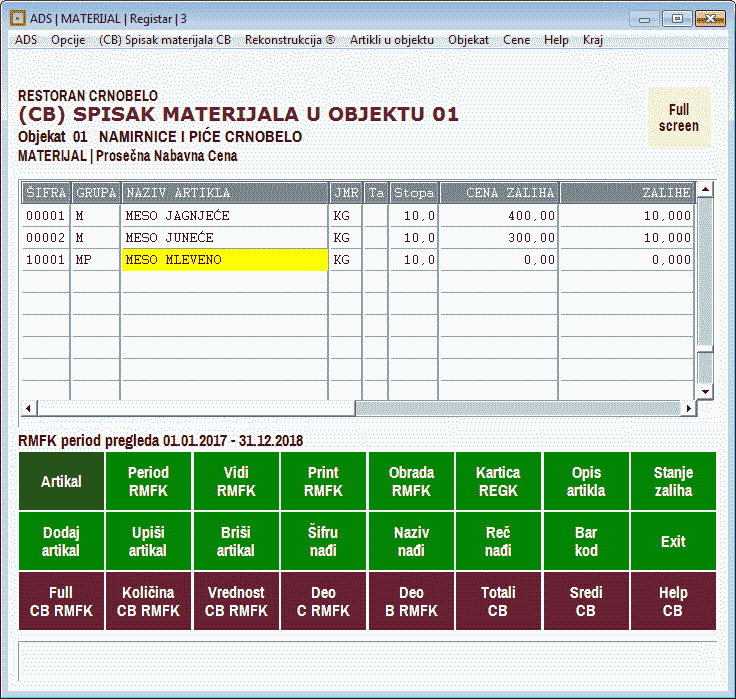736x699 pixels.
Task: Click the NAZIV ARTIKLA column header
Action: click(224, 192)
